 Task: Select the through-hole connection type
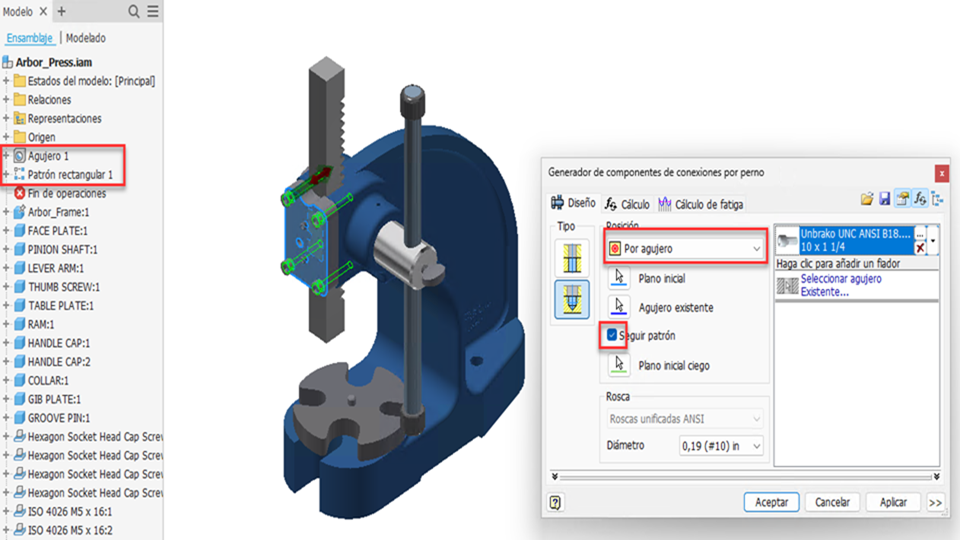point(572,258)
